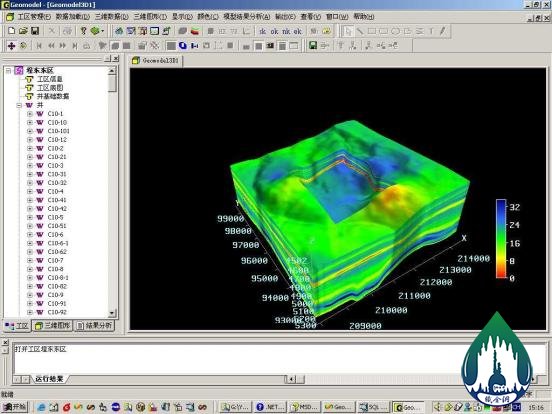This screenshot has height=414, width=552.
Task: Click Internet Explorer quick launch icon
Action: (x=41, y=407)
